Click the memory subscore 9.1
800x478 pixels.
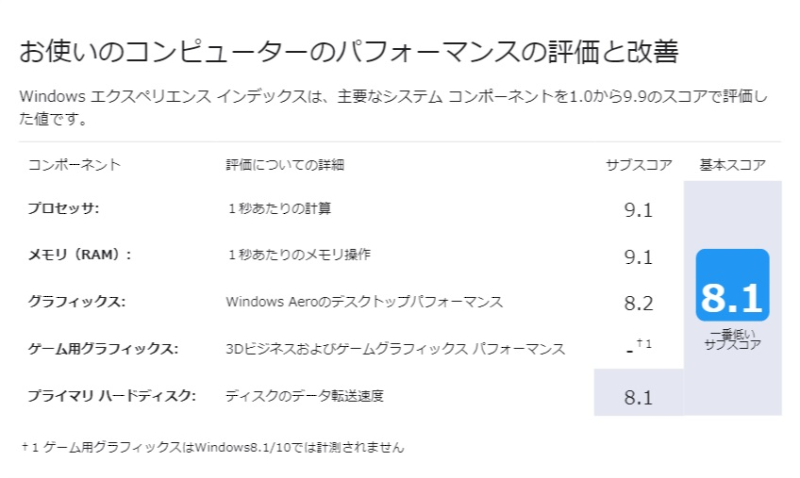(638, 257)
